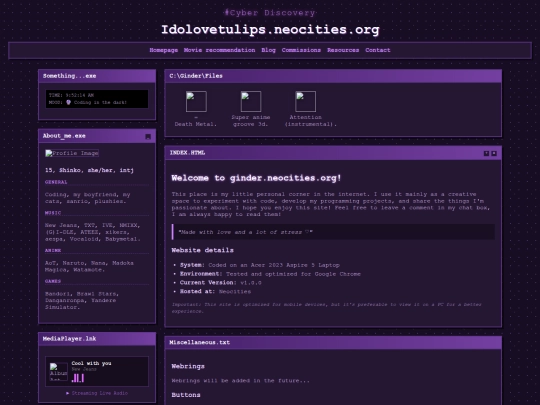Open the Movie recommendation page
This screenshot has width=540, height=405.
pos(219,50)
